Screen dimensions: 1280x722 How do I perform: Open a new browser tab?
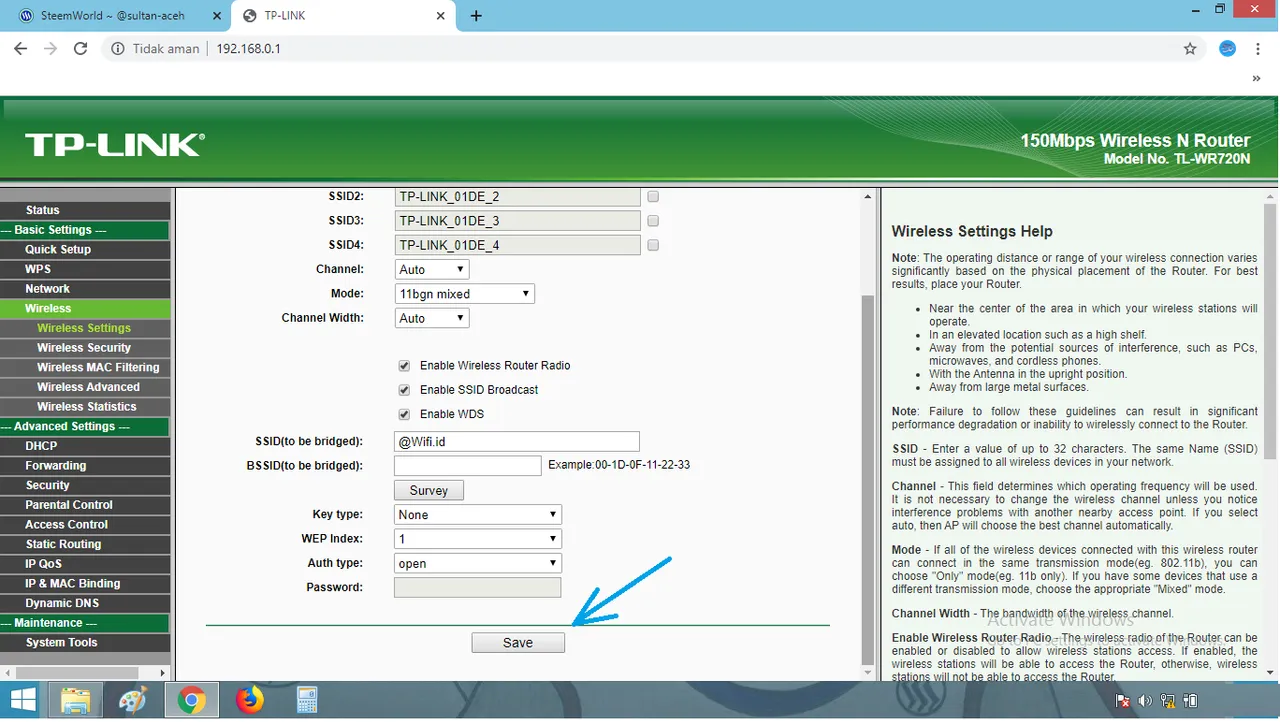[476, 16]
